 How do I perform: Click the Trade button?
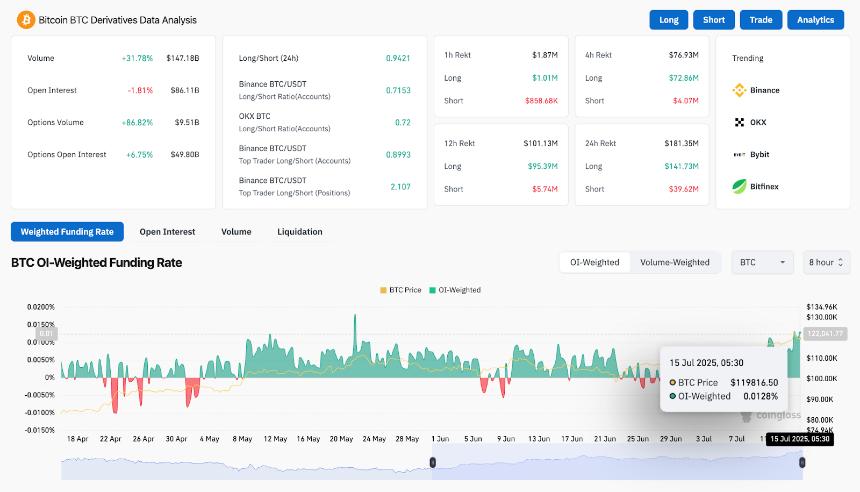click(760, 20)
